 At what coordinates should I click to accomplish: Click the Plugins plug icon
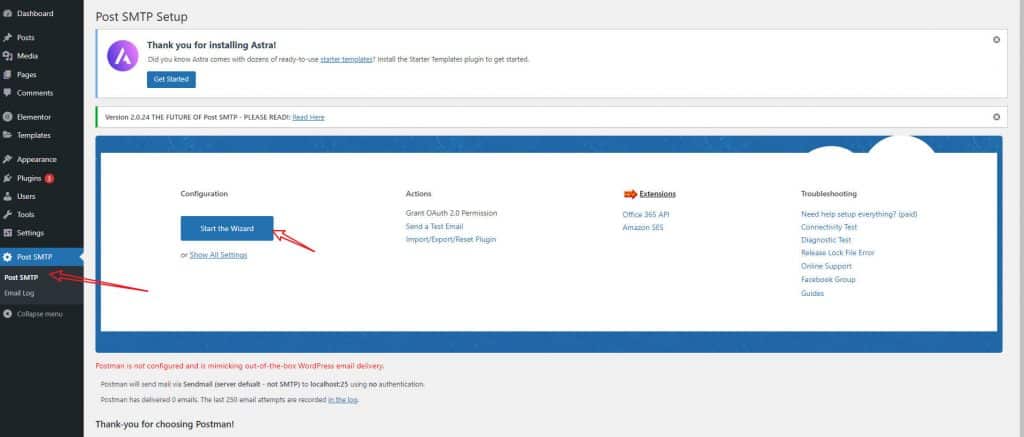coord(8,178)
